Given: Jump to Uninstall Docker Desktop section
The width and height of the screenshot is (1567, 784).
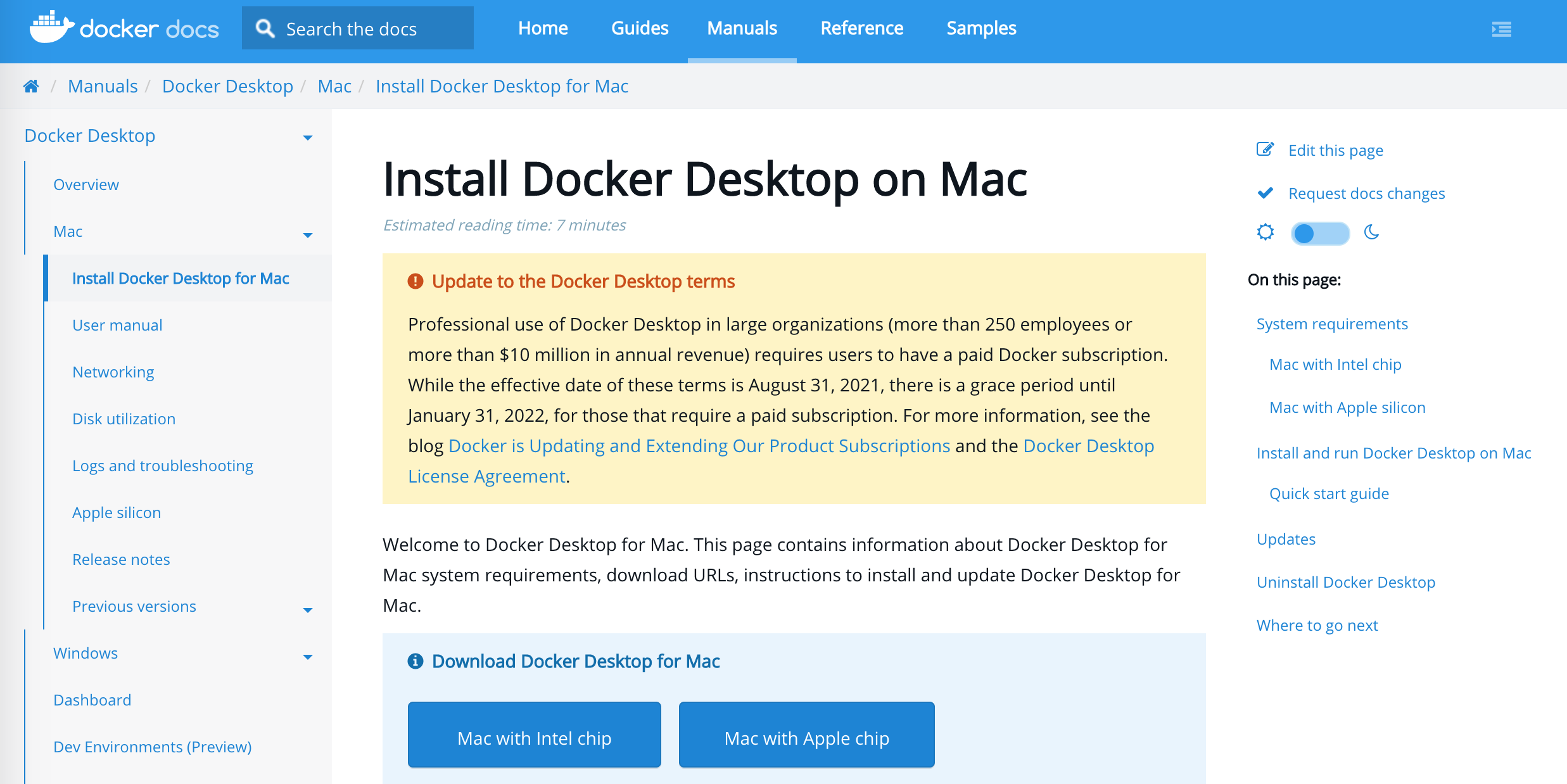Looking at the screenshot, I should click(x=1346, y=583).
